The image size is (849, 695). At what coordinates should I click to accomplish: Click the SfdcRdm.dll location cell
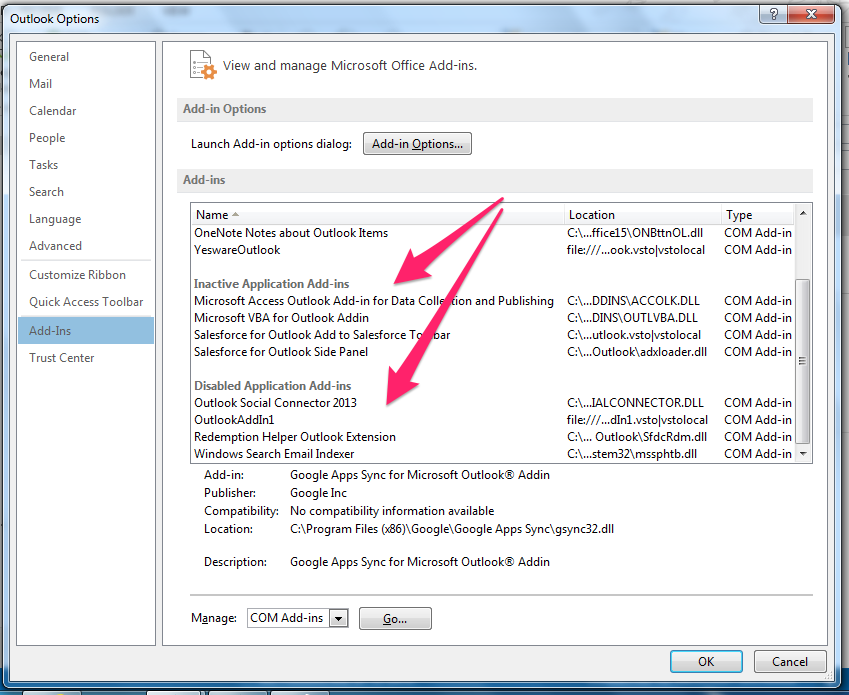pos(637,437)
